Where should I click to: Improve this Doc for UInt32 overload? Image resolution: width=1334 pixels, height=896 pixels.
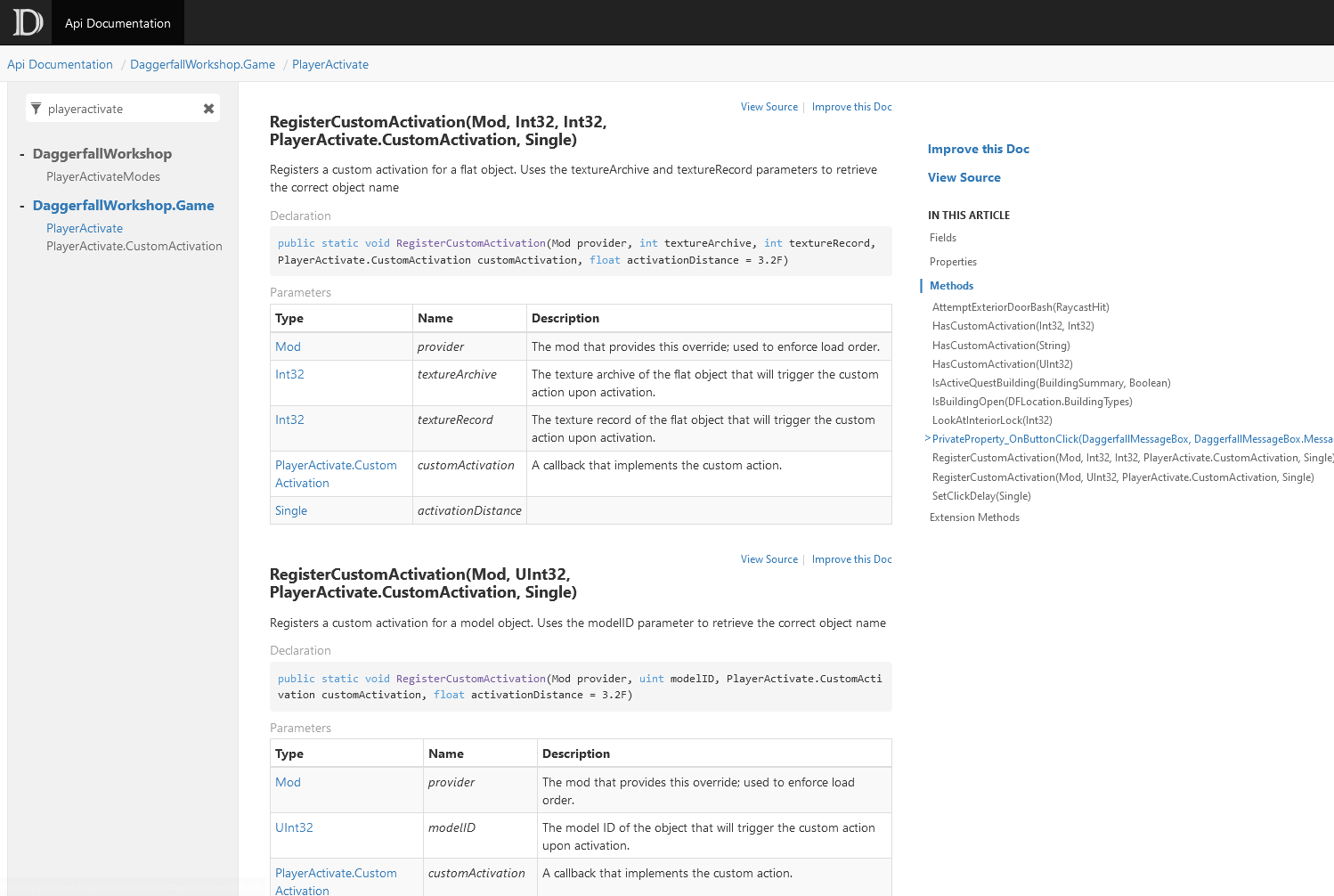(x=852, y=559)
